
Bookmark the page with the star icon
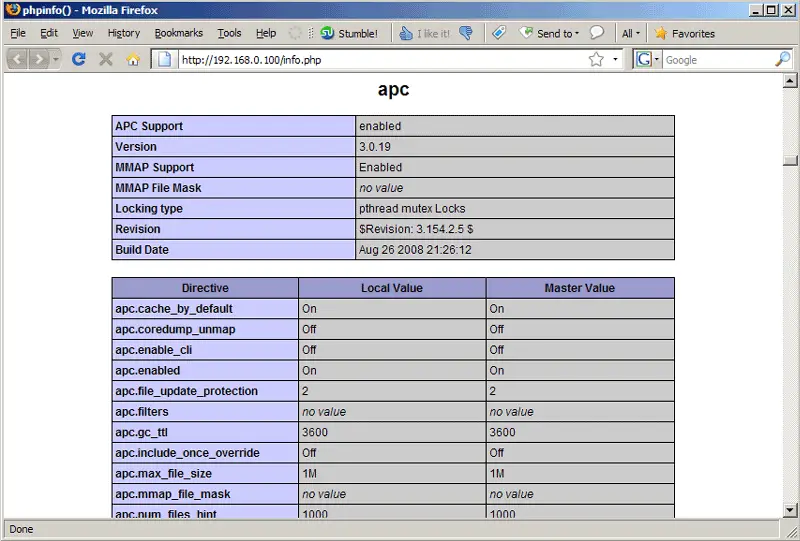[x=596, y=60]
